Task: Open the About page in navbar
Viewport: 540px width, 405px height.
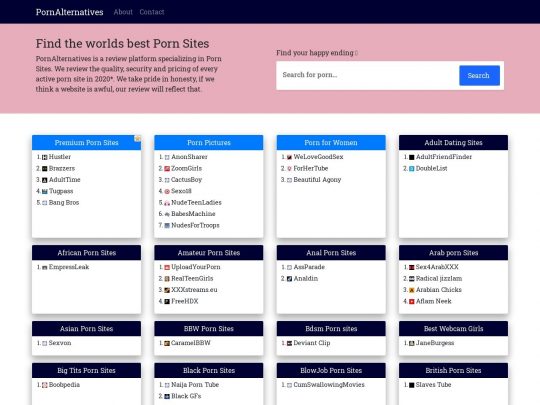Action: (x=123, y=12)
